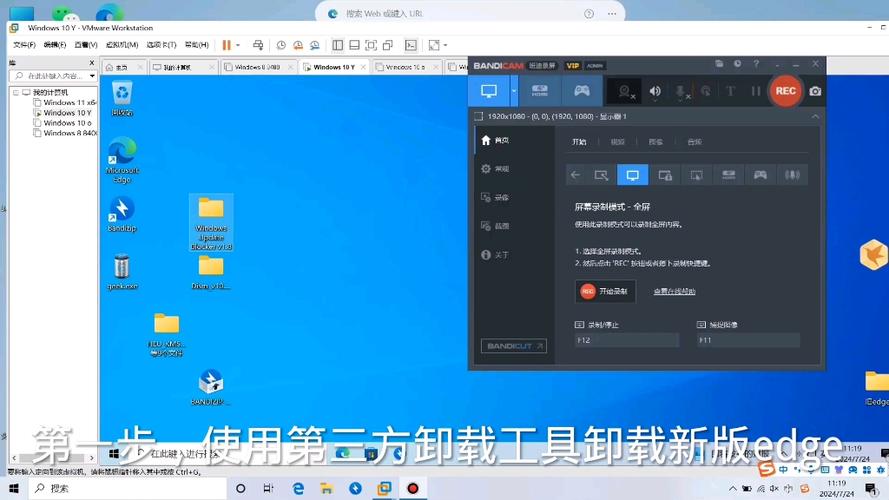Take a screenshot with Bandicam camera icon

pos(815,91)
